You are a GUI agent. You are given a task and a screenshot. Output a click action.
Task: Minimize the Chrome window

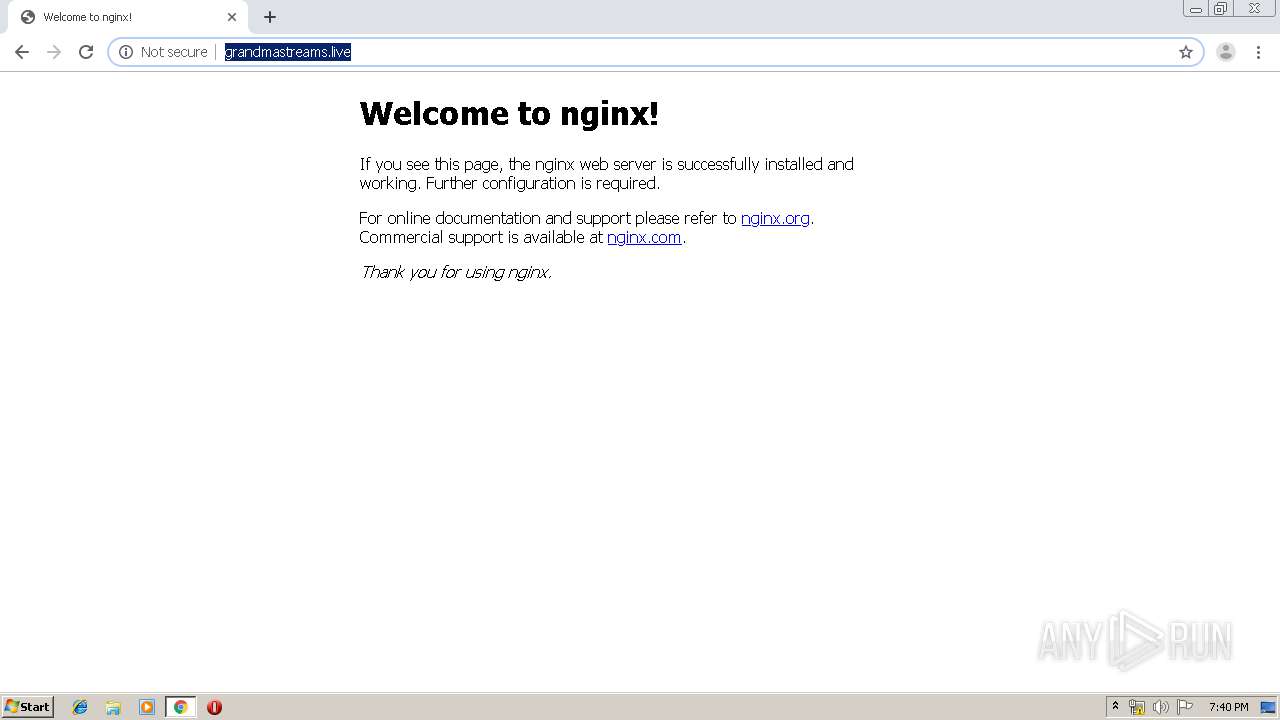1195,9
